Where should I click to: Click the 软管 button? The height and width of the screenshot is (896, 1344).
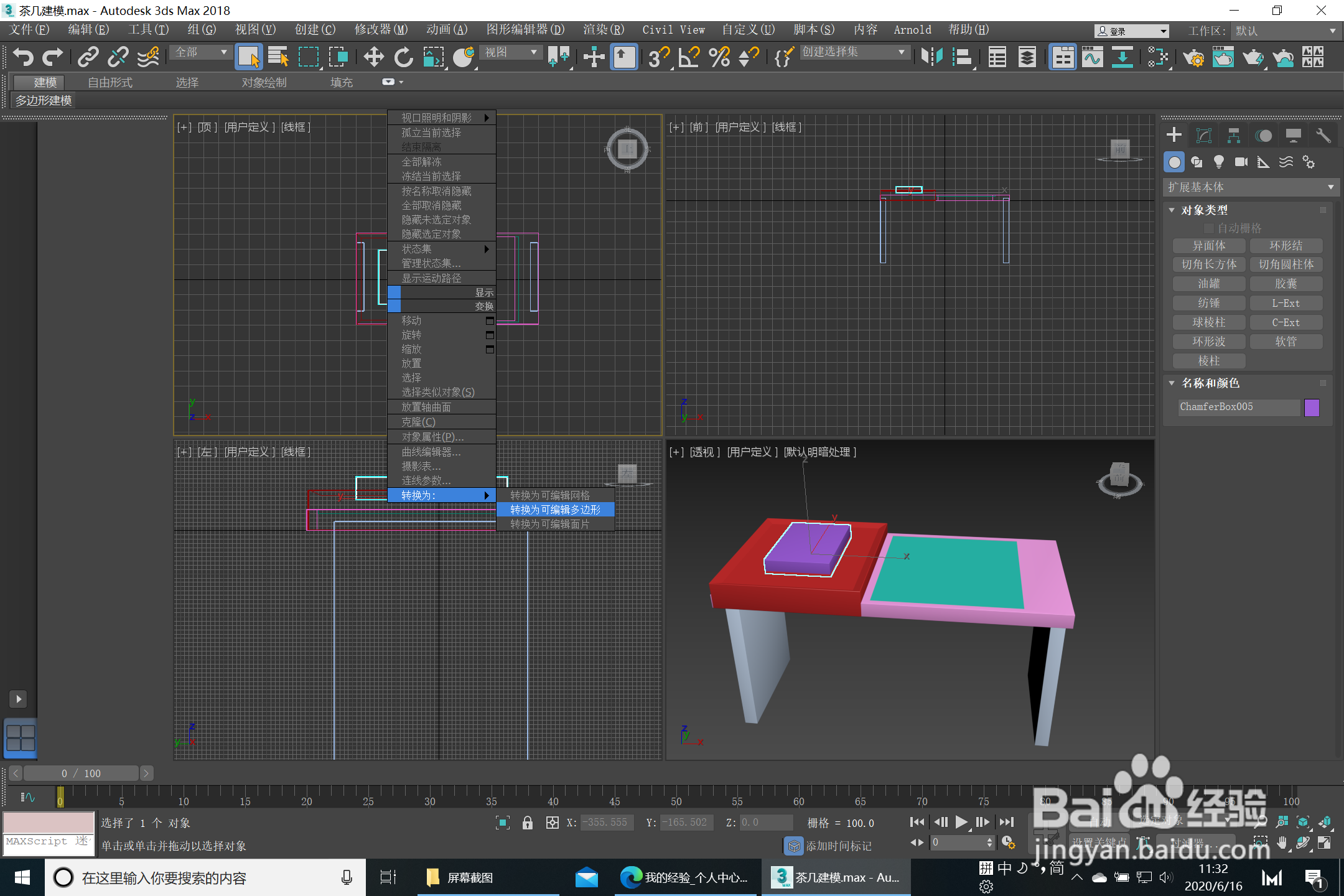[1286, 342]
